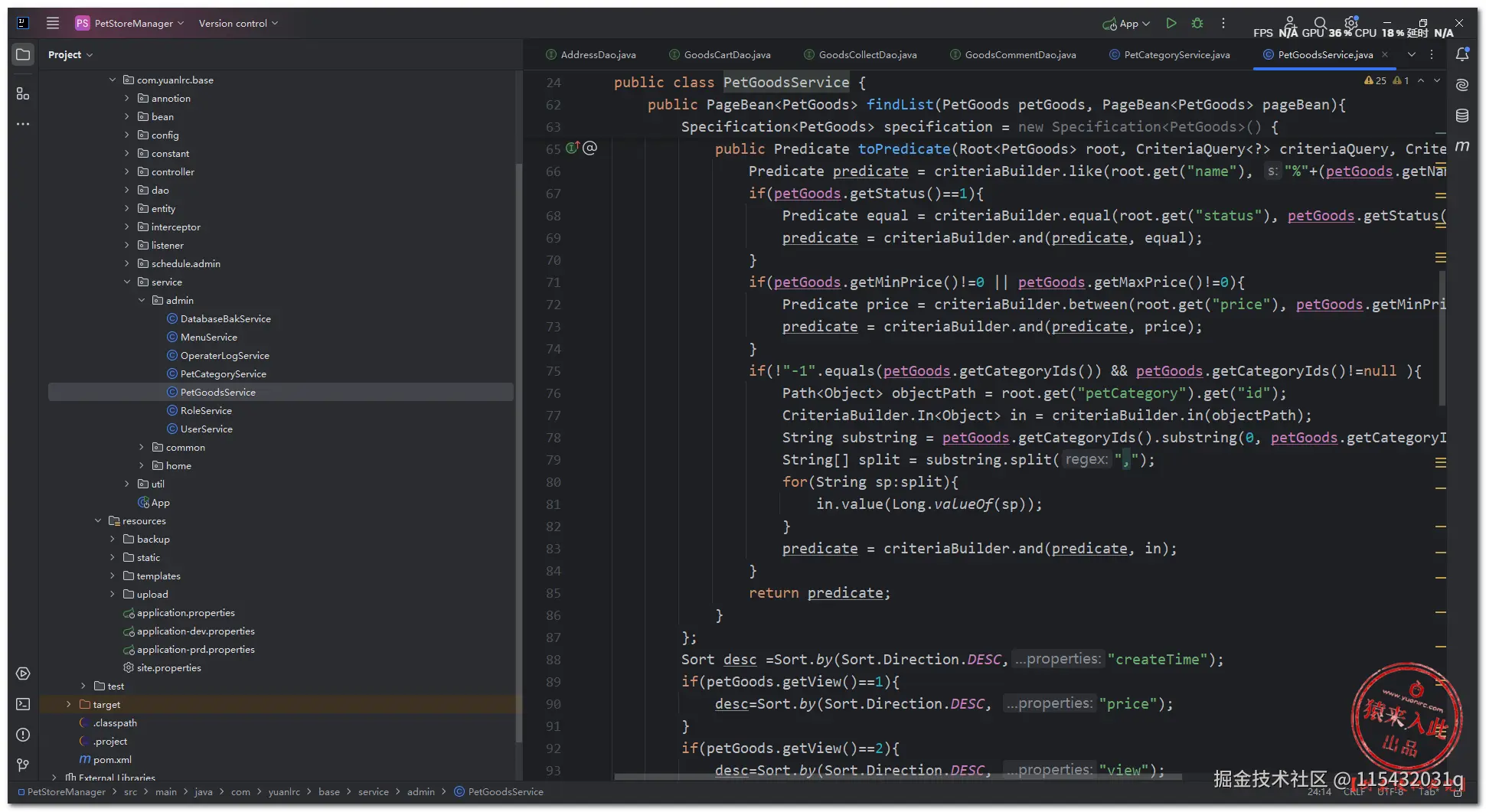Open the Structure tool window
1486x812 pixels.
[x=23, y=93]
